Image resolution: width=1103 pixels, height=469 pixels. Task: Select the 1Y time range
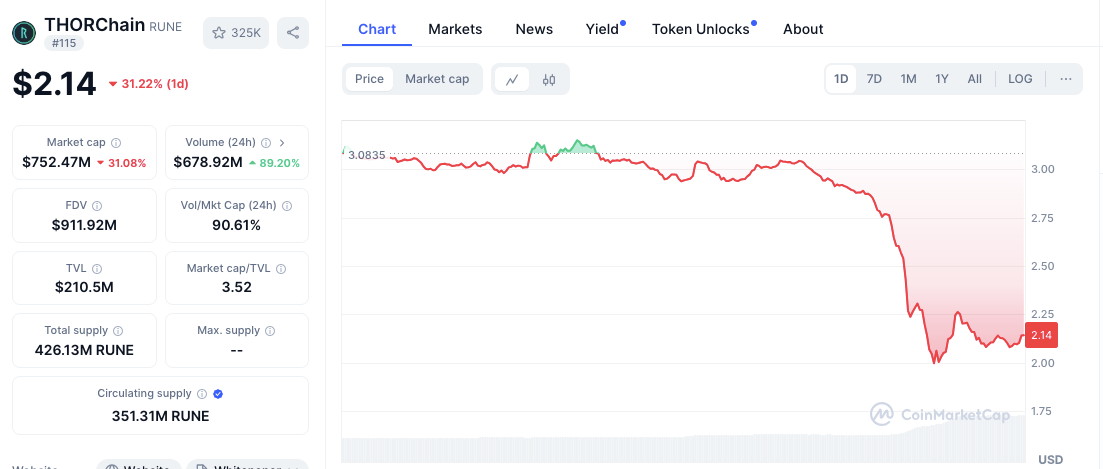(941, 79)
